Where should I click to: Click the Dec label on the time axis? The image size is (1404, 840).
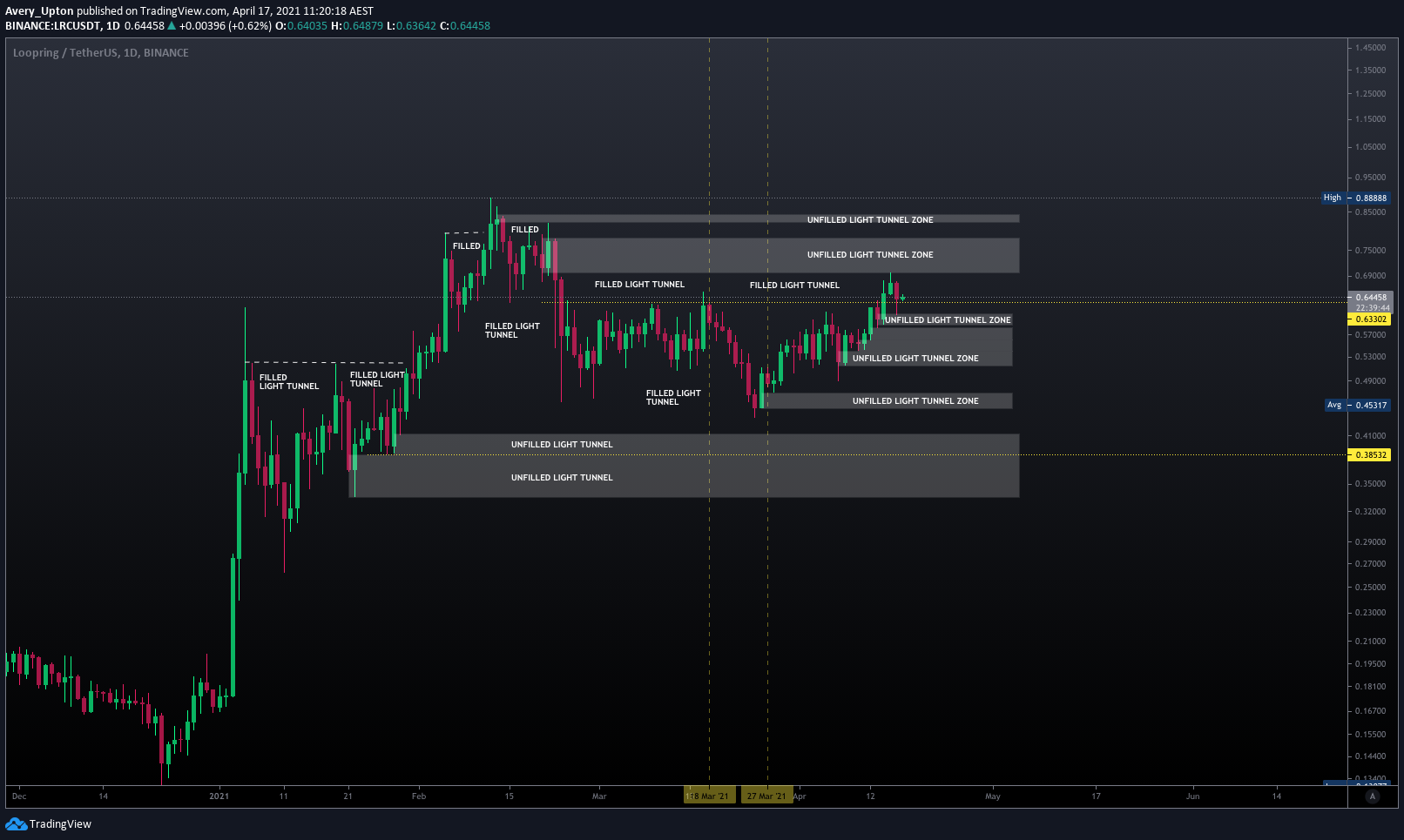(19, 796)
